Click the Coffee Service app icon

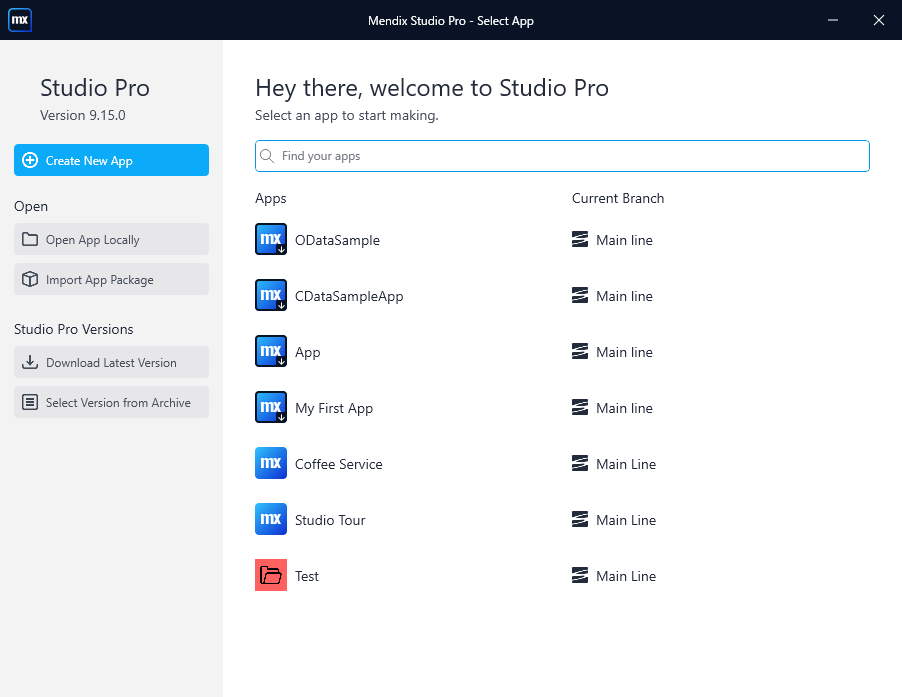point(271,463)
